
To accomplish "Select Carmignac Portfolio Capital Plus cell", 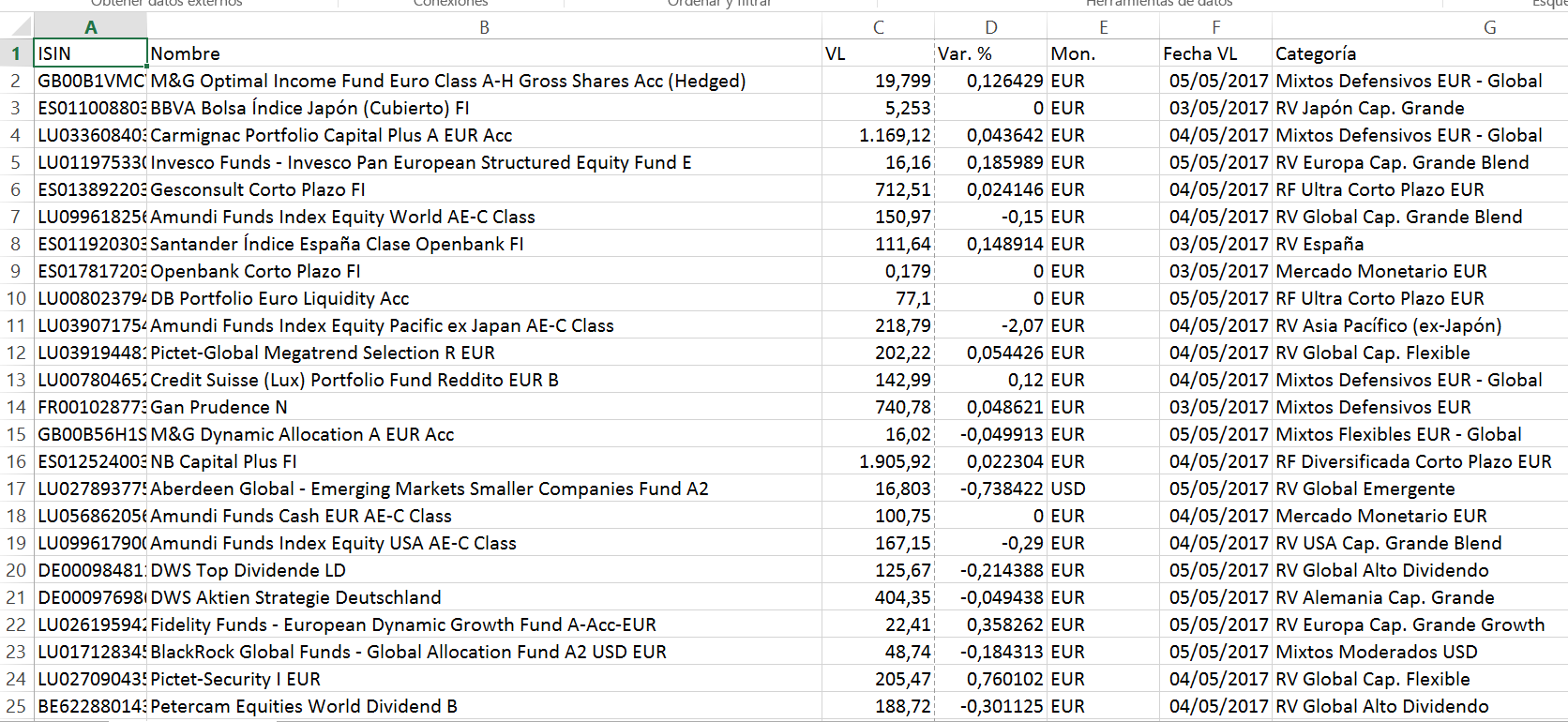I will pyautogui.click(x=485, y=135).
